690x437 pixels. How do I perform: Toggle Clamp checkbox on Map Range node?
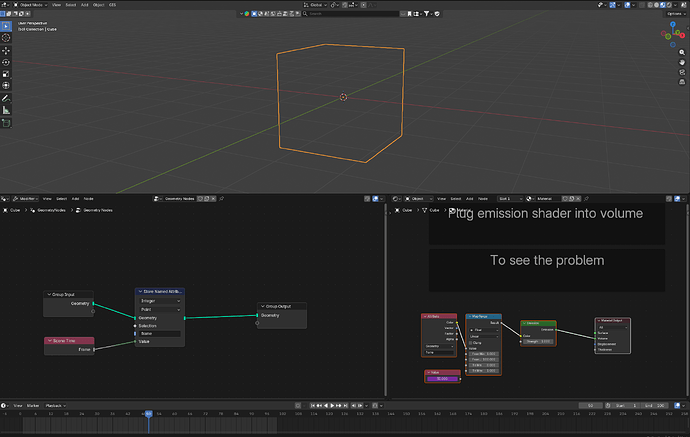click(x=471, y=342)
